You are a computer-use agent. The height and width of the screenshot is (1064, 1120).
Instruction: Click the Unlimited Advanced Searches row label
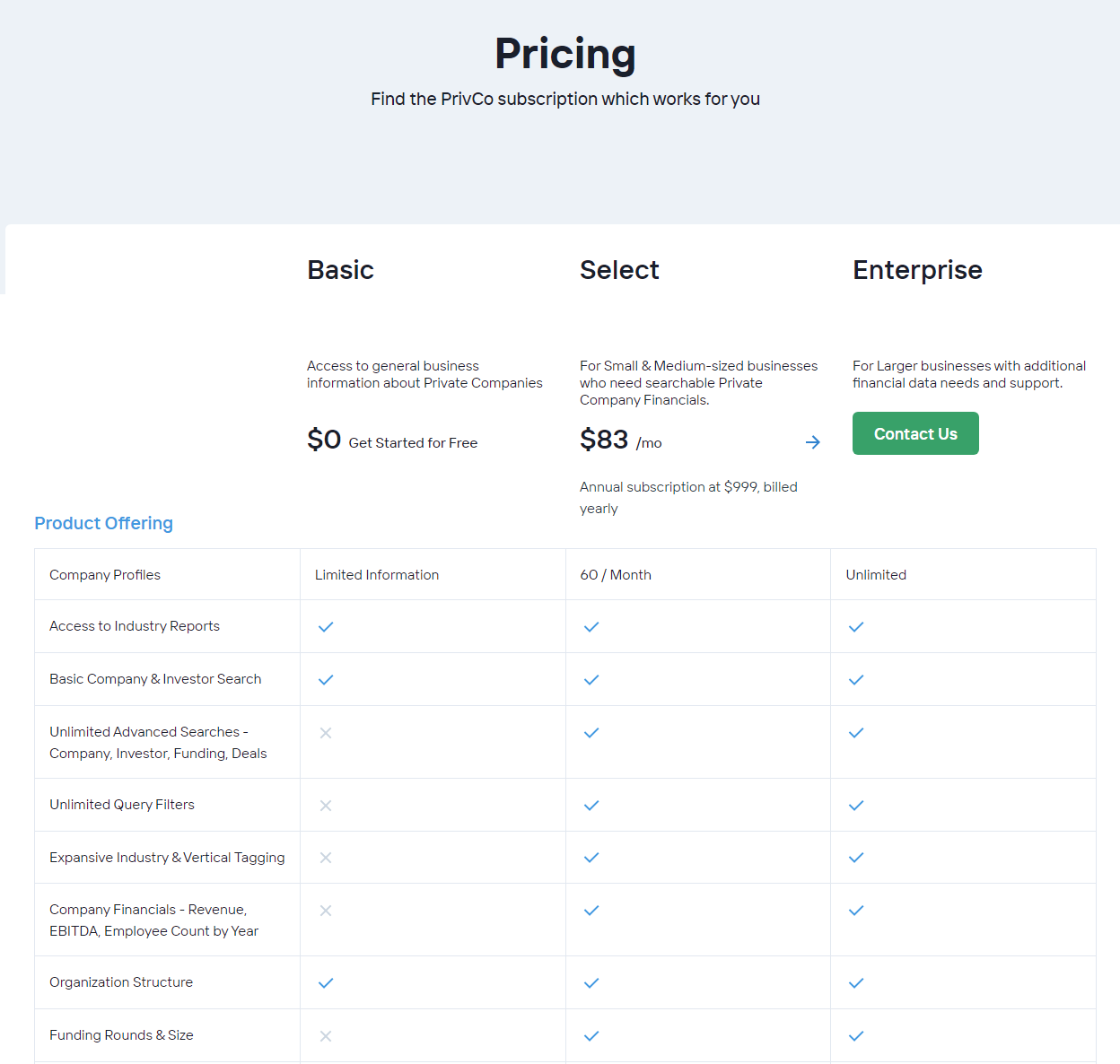[158, 743]
